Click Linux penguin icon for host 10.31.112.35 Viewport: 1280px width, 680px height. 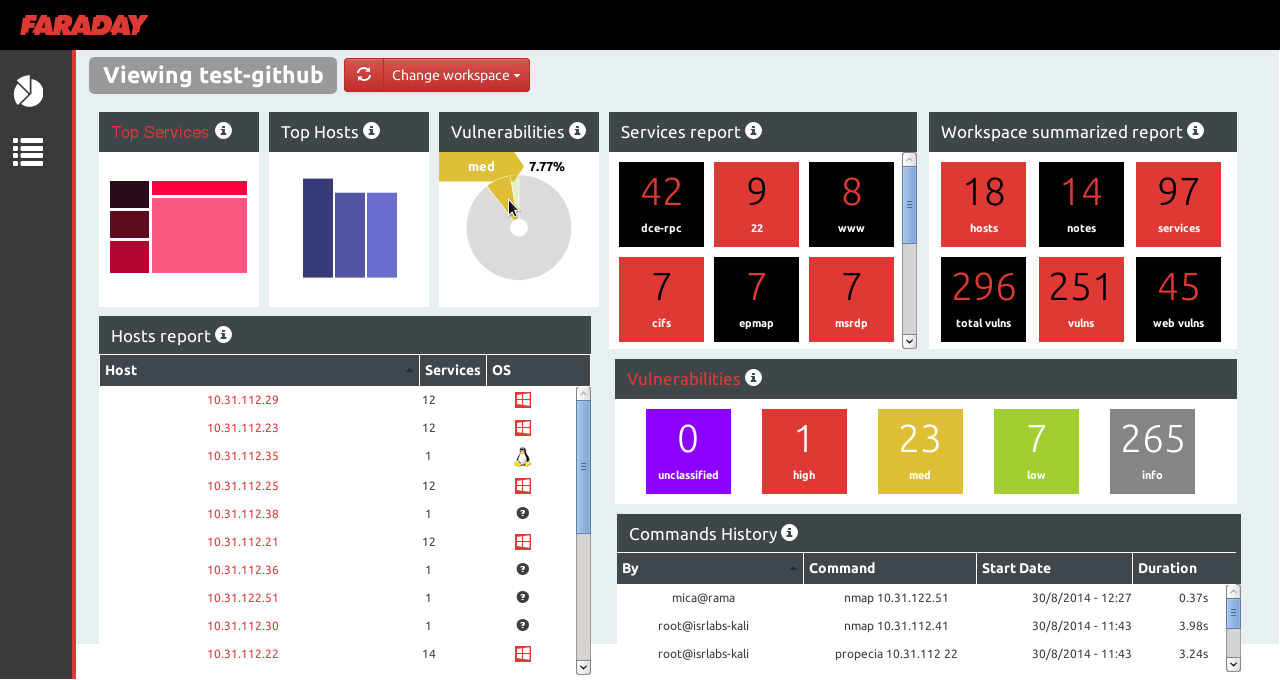click(x=522, y=457)
